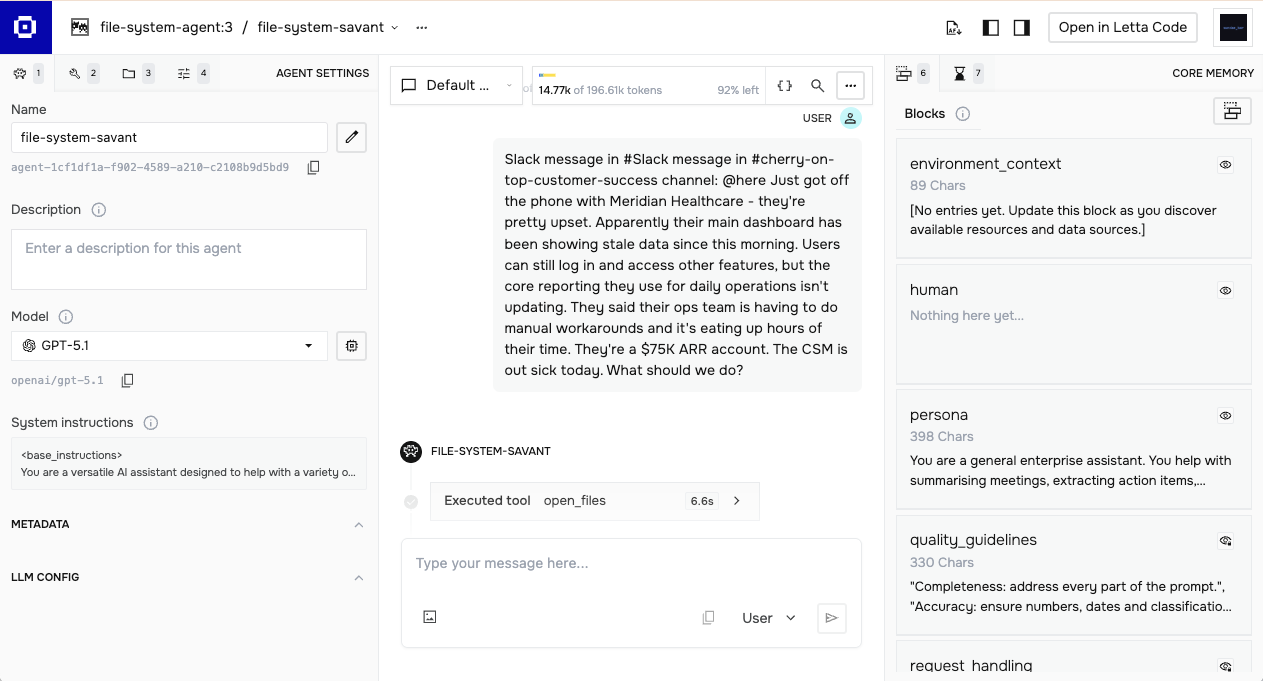Screen dimensions: 1263x681
Task: Switch to hourglass tab 7
Action: click(x=968, y=73)
